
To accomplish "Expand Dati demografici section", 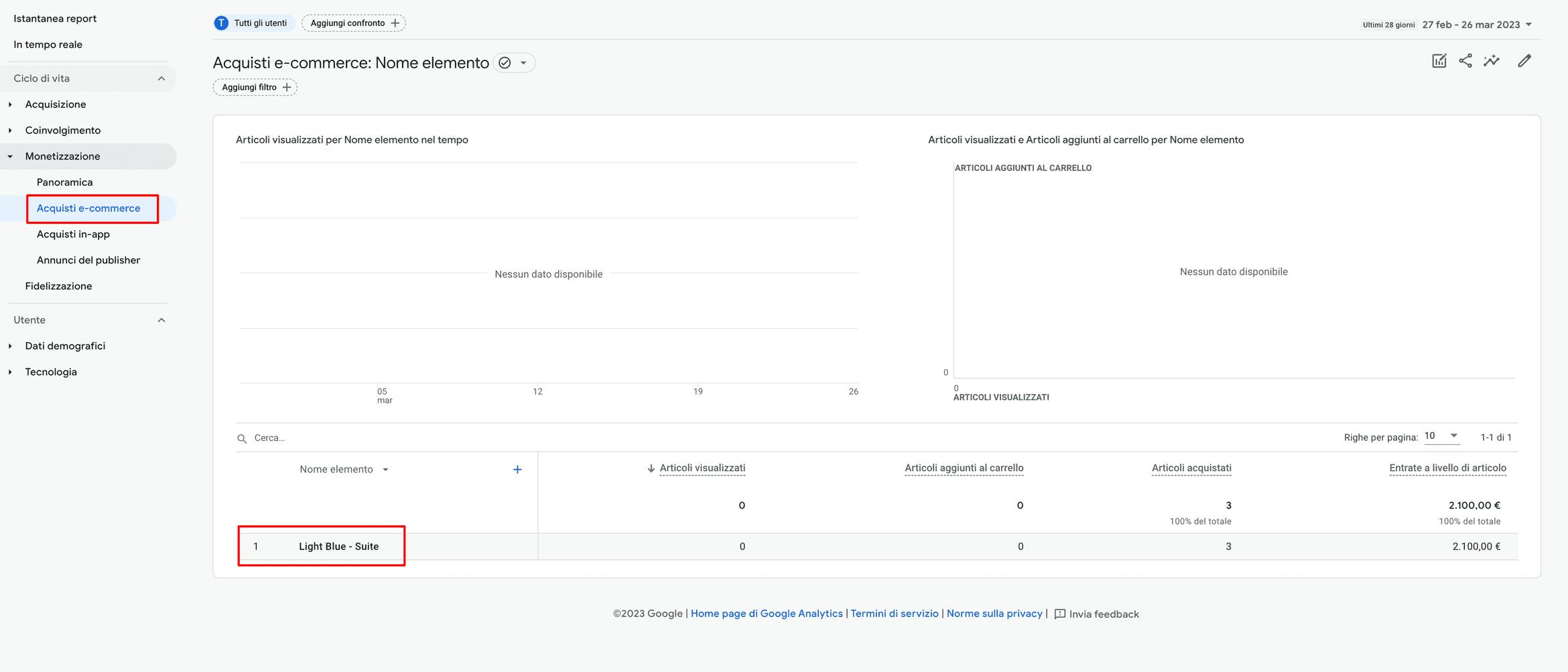I will (10, 346).
